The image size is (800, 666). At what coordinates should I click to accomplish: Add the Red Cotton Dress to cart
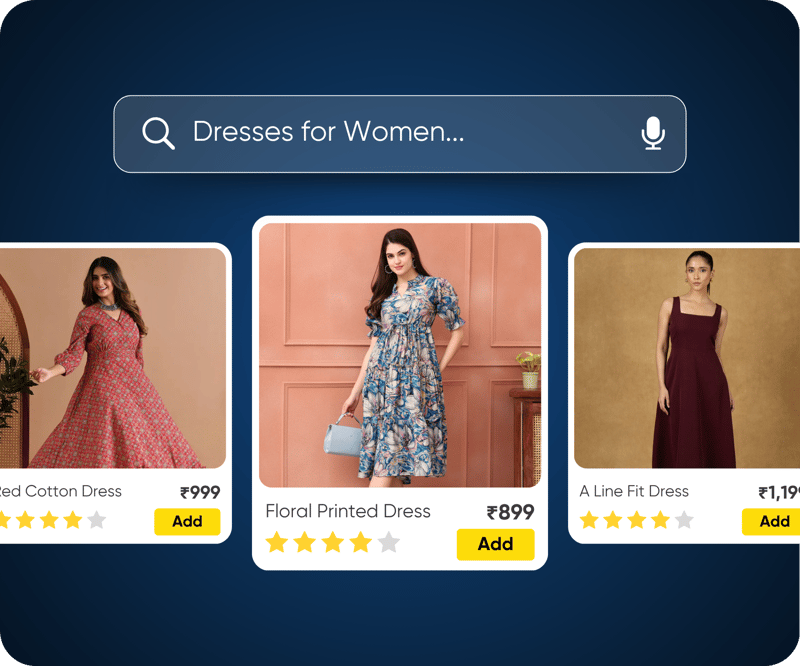(x=187, y=522)
